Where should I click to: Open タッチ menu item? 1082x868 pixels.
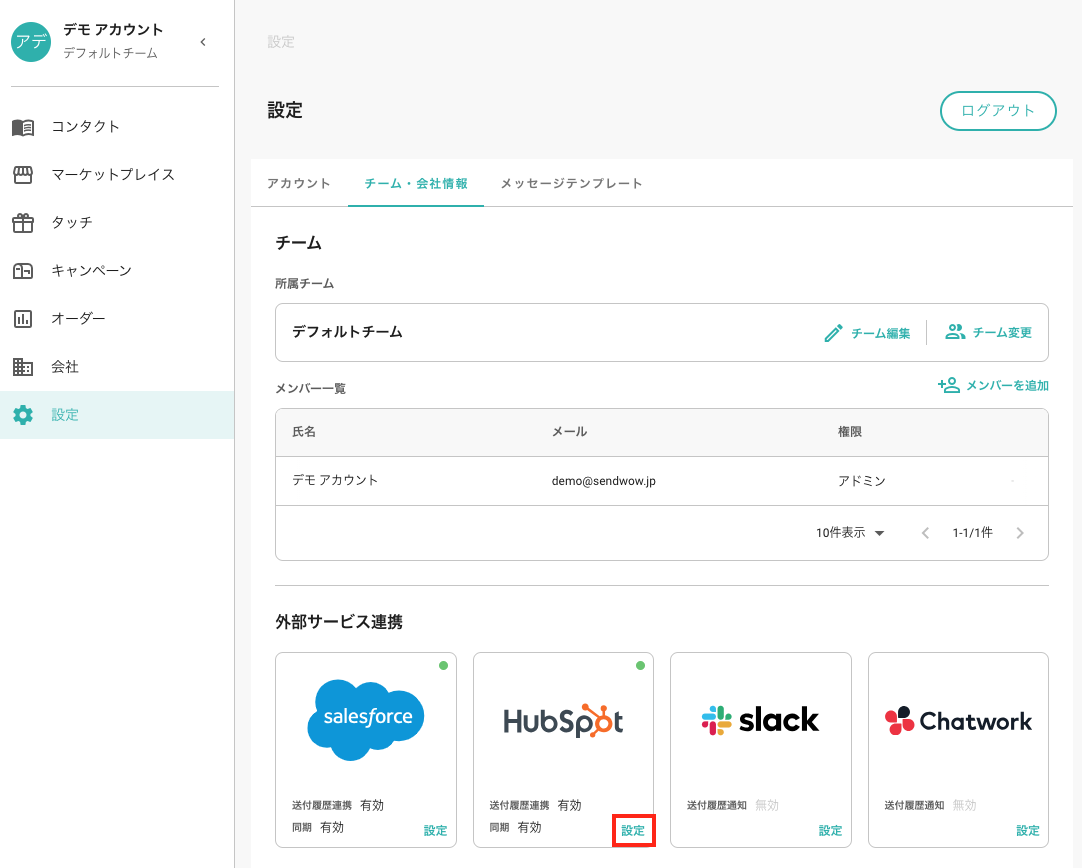[x=117, y=223]
